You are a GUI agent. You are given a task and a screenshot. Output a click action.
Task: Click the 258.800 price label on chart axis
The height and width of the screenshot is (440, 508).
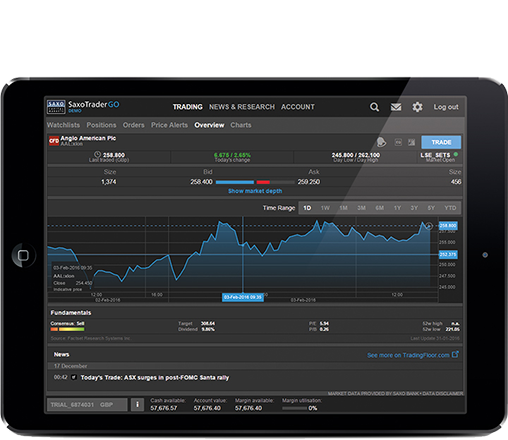click(448, 226)
